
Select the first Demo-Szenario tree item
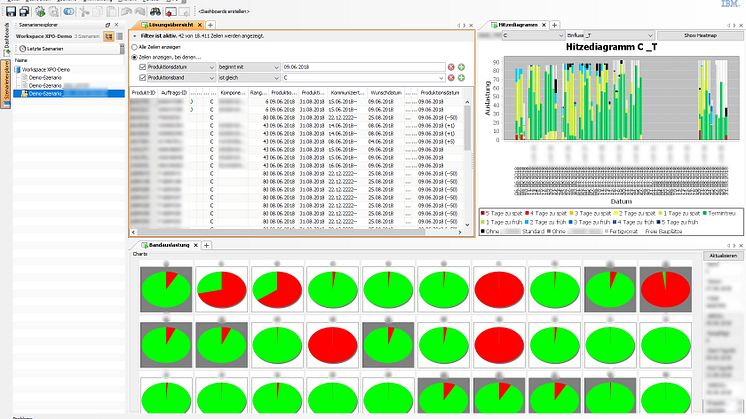click(x=45, y=78)
